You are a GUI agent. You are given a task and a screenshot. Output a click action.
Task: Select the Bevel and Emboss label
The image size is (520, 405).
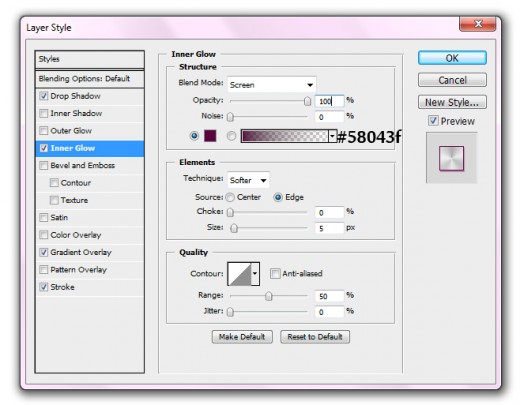(x=82, y=165)
